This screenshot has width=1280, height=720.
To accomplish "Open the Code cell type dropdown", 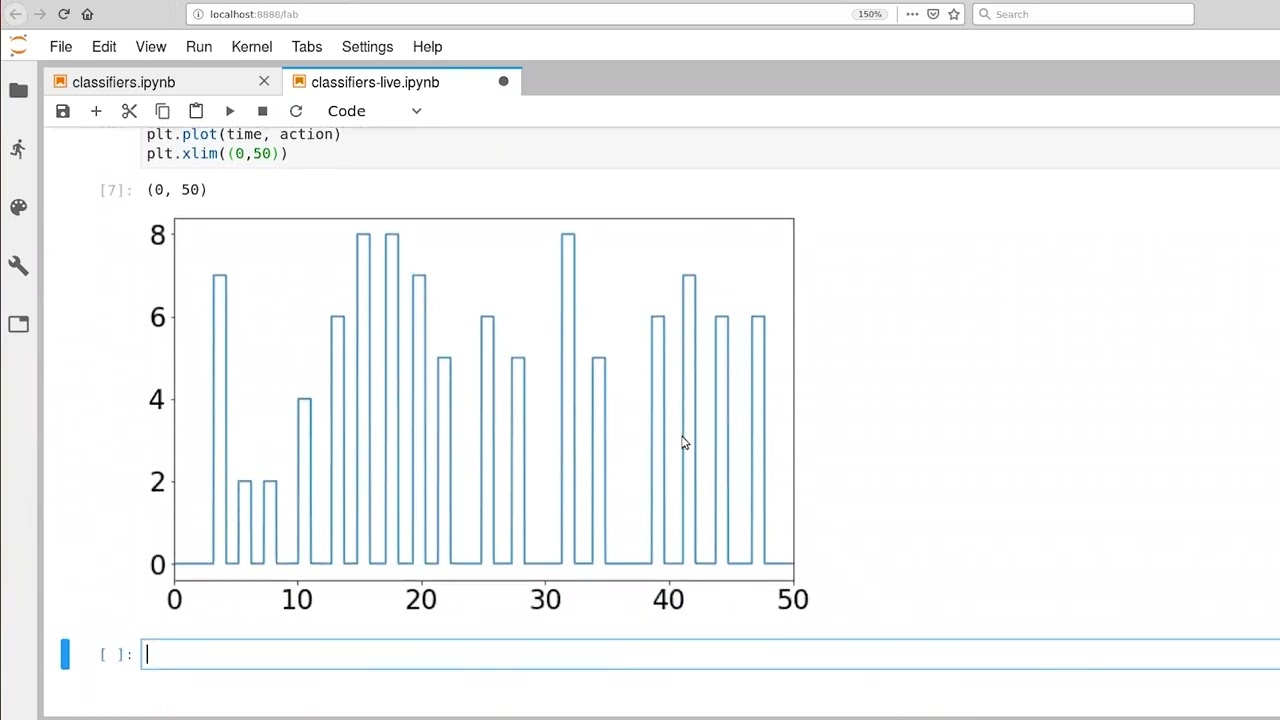I will pos(375,111).
